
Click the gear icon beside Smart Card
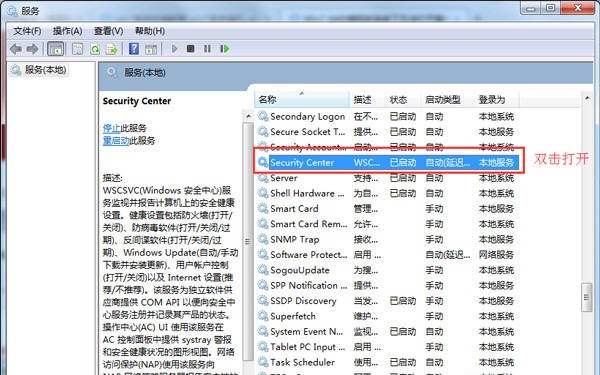(262, 208)
